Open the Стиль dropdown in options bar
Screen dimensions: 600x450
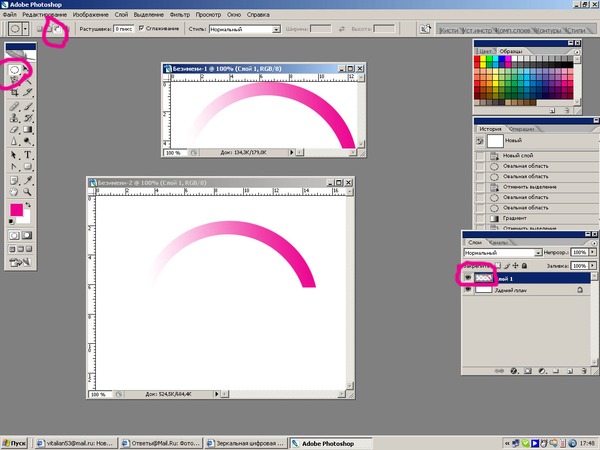[276, 29]
